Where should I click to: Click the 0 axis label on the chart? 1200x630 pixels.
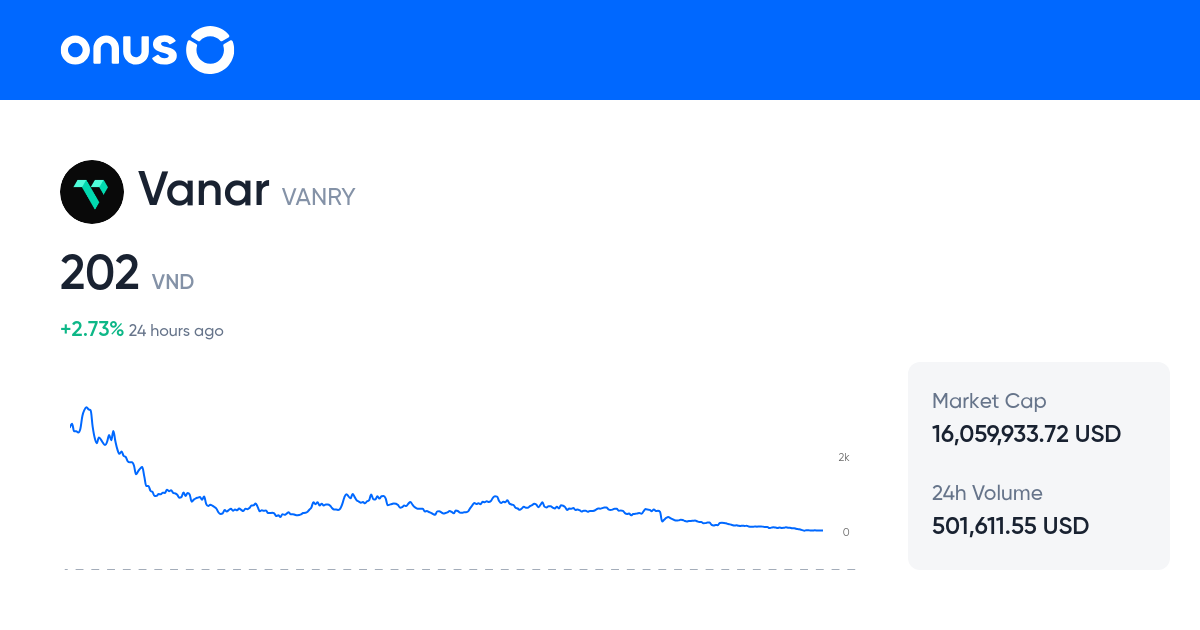coord(845,532)
